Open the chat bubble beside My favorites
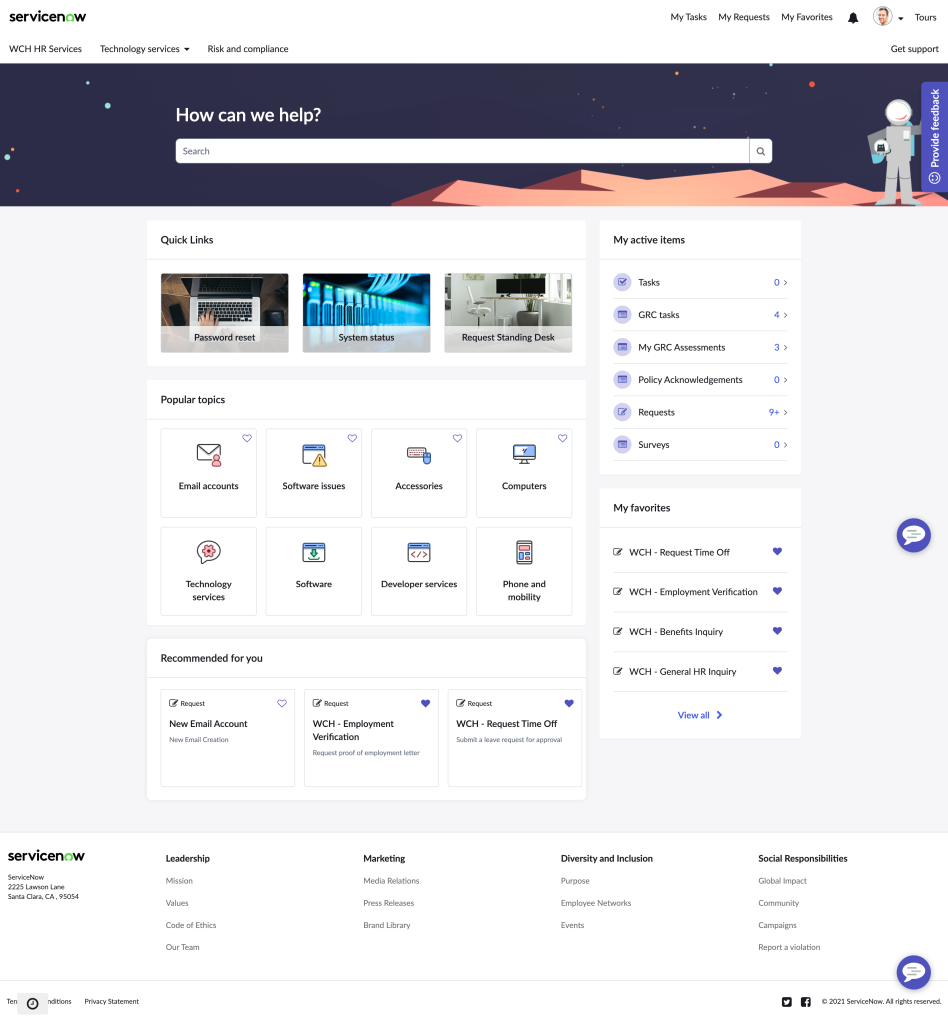Screen dimensions: 948x1024 pos(913,536)
